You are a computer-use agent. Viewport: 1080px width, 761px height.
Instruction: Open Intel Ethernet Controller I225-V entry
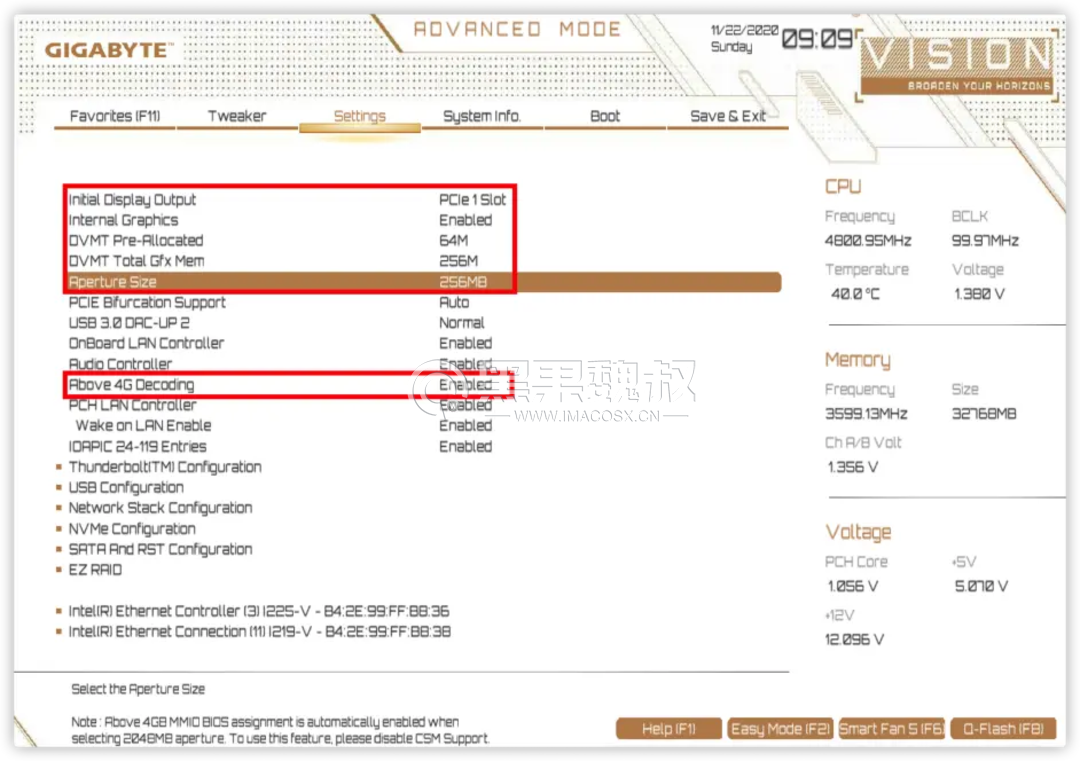[258, 611]
